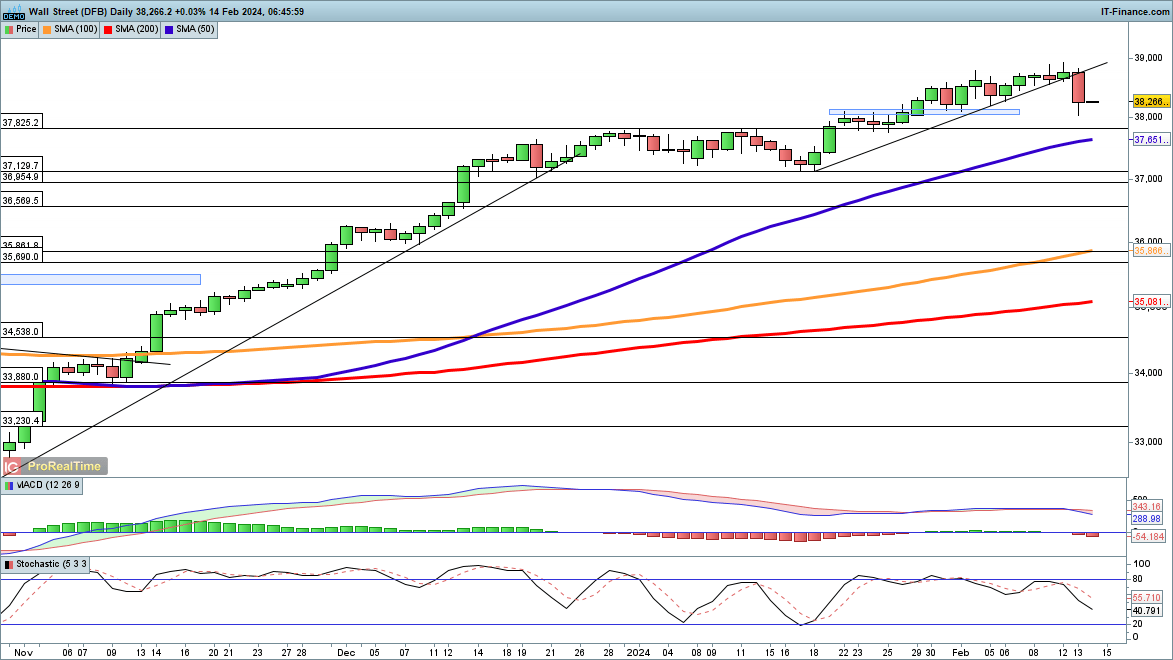Click the orange SMA (100) color swatch

pyautogui.click(x=47, y=29)
